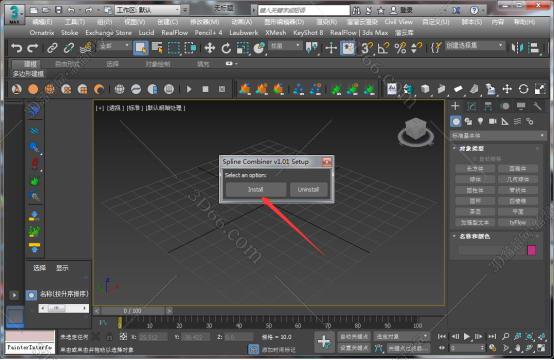
Task: Select the Lights category bulb icon
Action: [480, 121]
